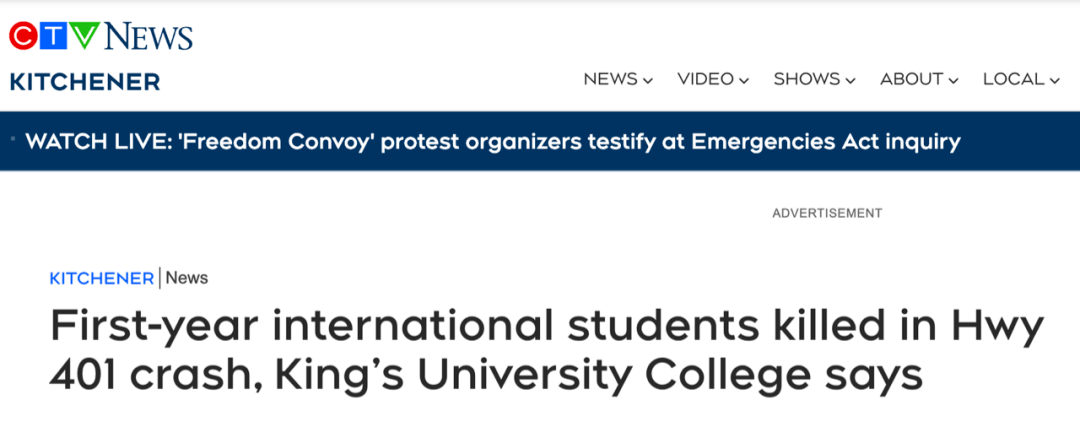Viewport: 1080px width, 422px height.
Task: Click the ADVERTISEMENT label above the article
Action: click(827, 213)
